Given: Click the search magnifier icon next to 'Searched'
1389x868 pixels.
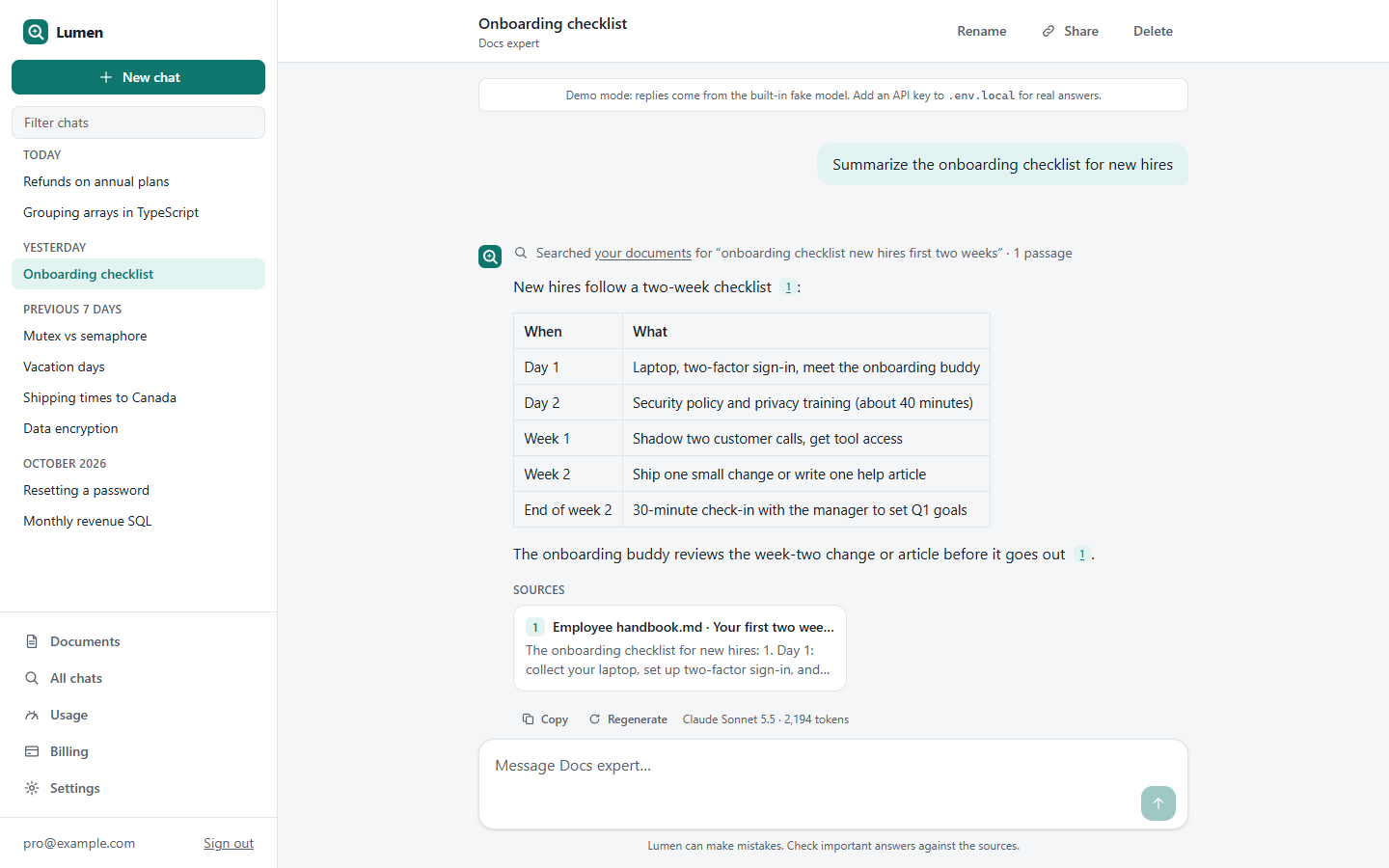Looking at the screenshot, I should tap(521, 253).
